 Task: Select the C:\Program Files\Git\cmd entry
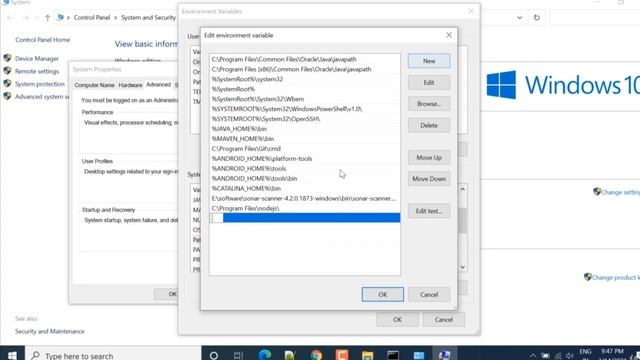[x=304, y=149]
